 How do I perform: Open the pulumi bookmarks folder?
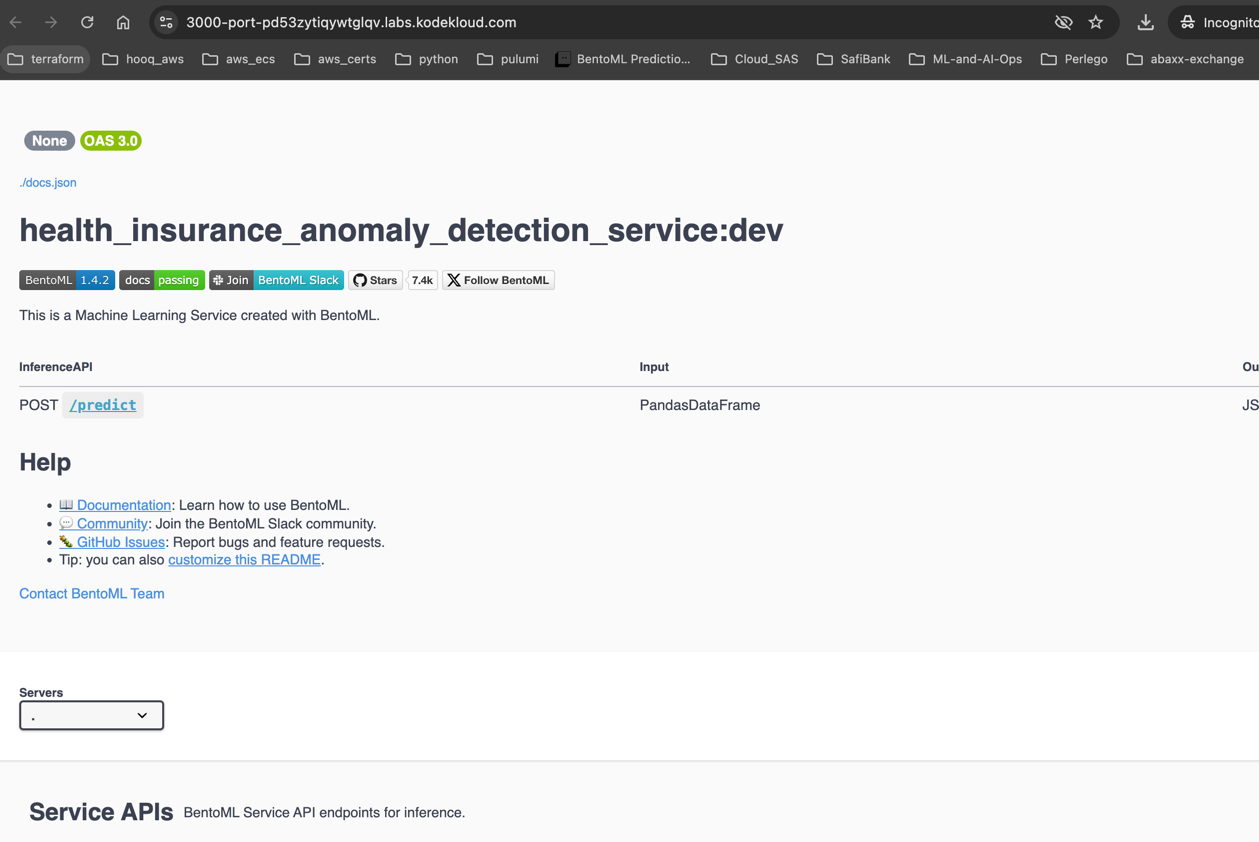tap(508, 59)
